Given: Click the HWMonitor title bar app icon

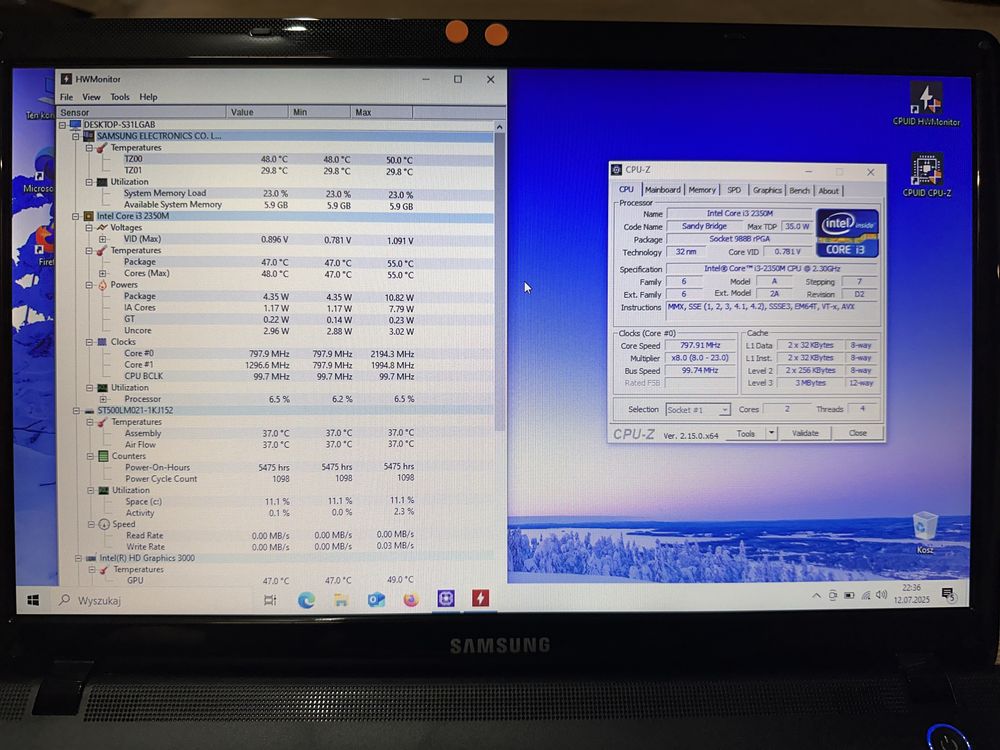Looking at the screenshot, I should pyautogui.click(x=66, y=79).
